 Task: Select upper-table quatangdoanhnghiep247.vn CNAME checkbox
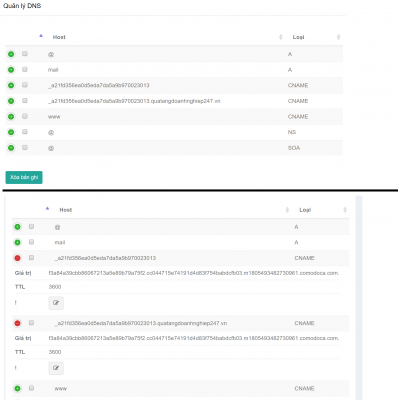[25, 100]
